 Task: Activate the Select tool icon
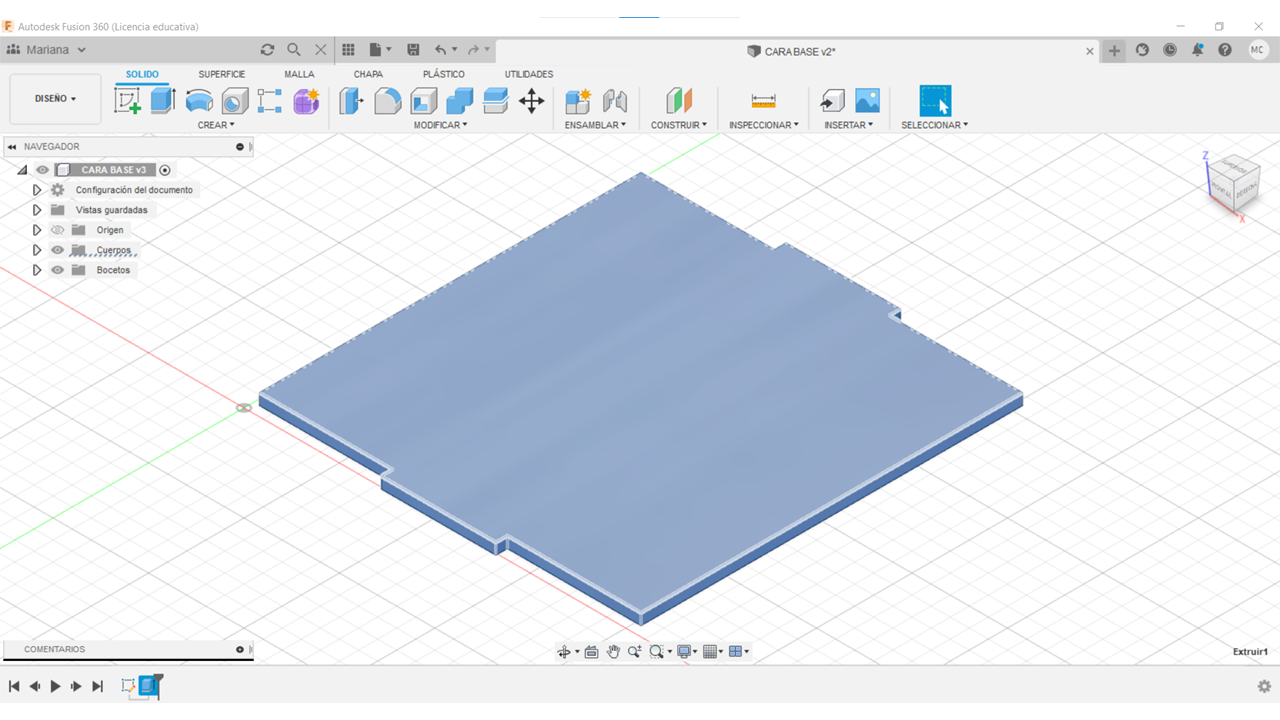(935, 100)
